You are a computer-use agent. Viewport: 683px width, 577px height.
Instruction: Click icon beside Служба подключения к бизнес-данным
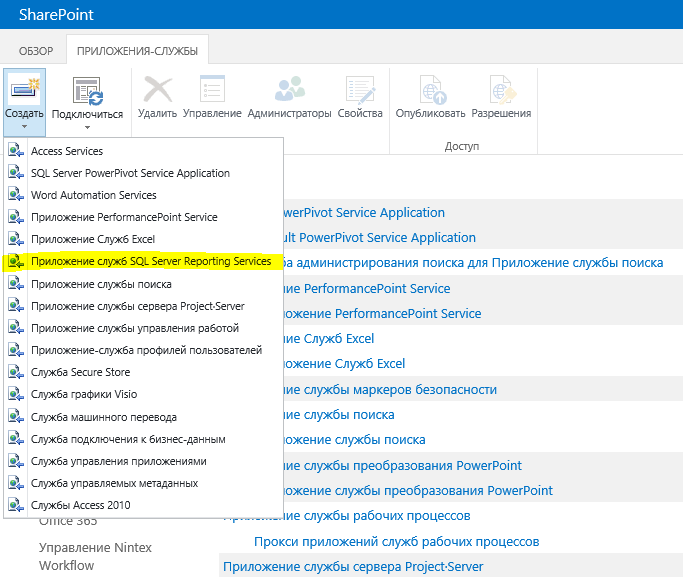[16, 439]
